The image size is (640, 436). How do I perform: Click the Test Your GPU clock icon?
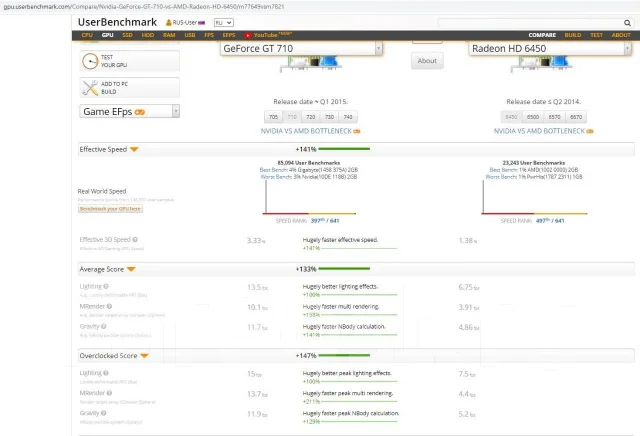(x=90, y=61)
